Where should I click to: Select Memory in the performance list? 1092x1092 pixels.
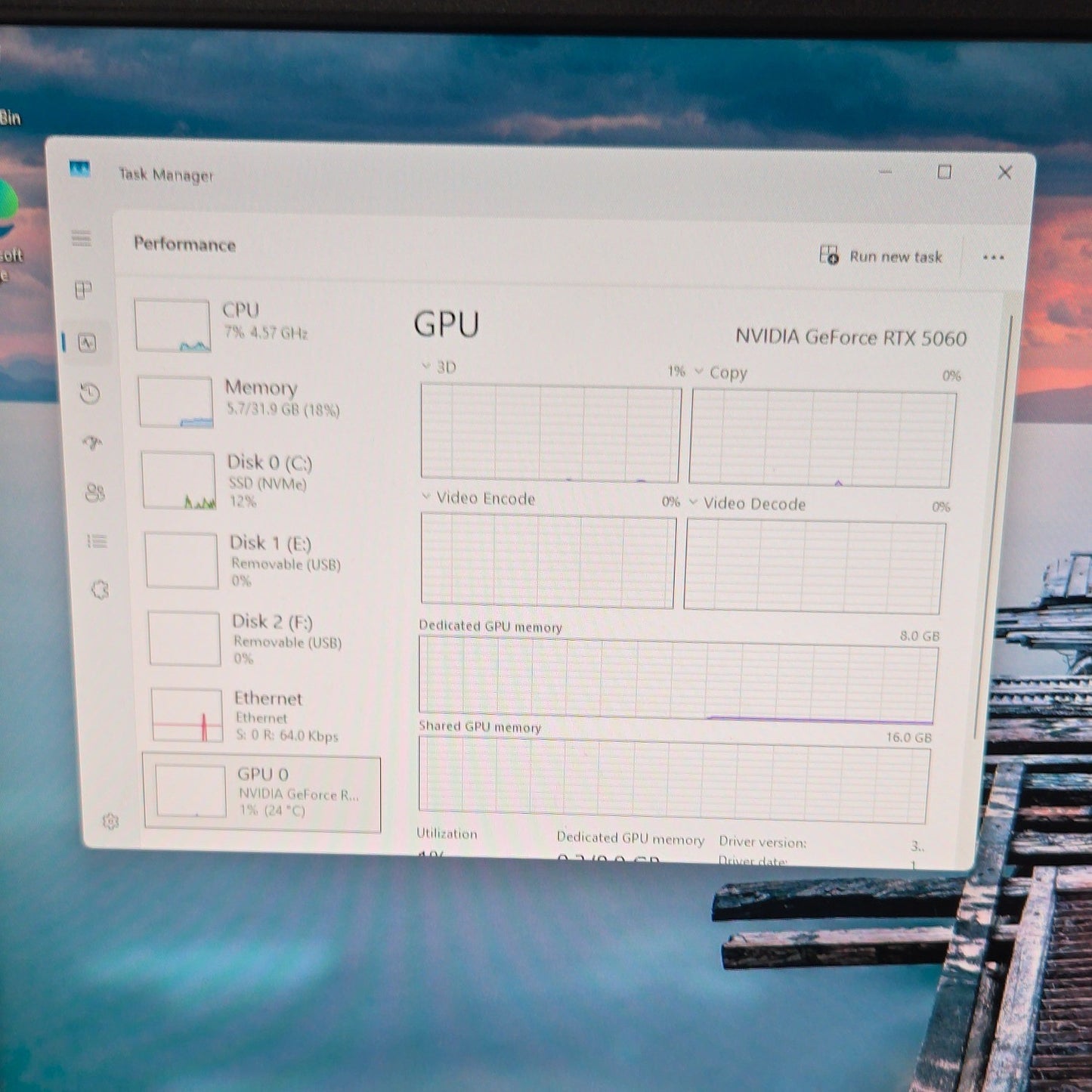tap(254, 401)
